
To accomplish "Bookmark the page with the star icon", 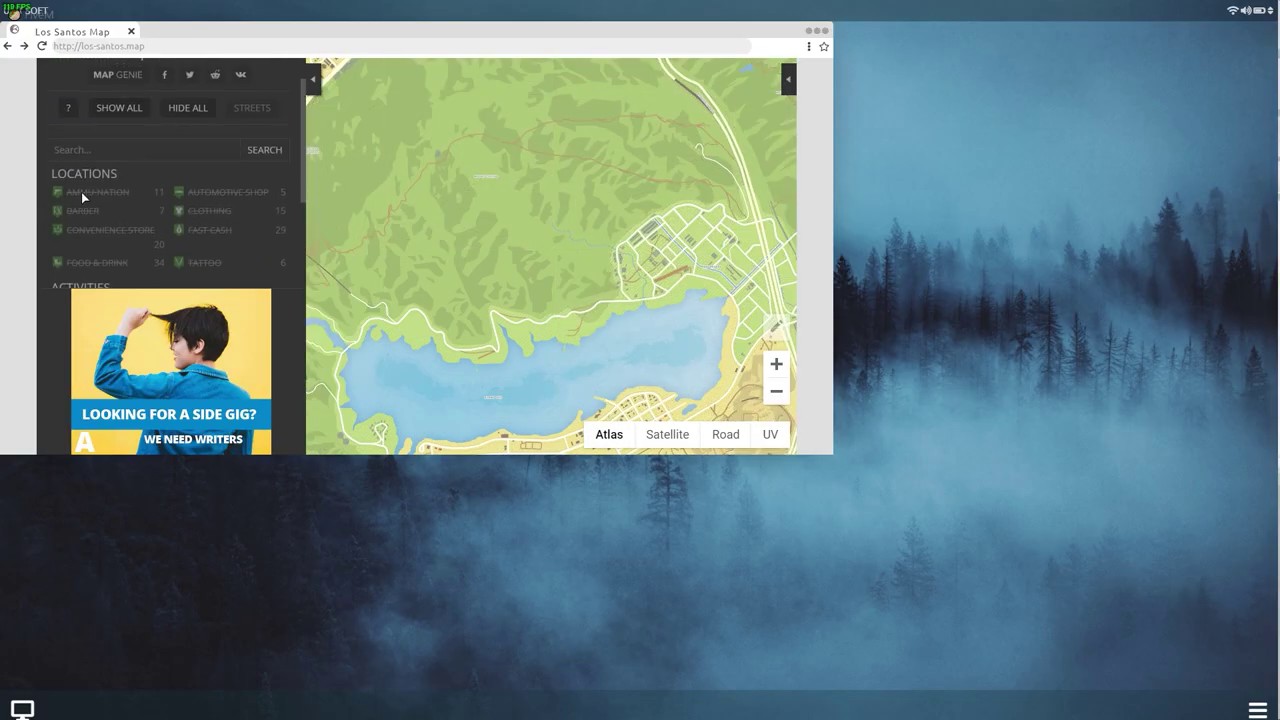I will [824, 46].
